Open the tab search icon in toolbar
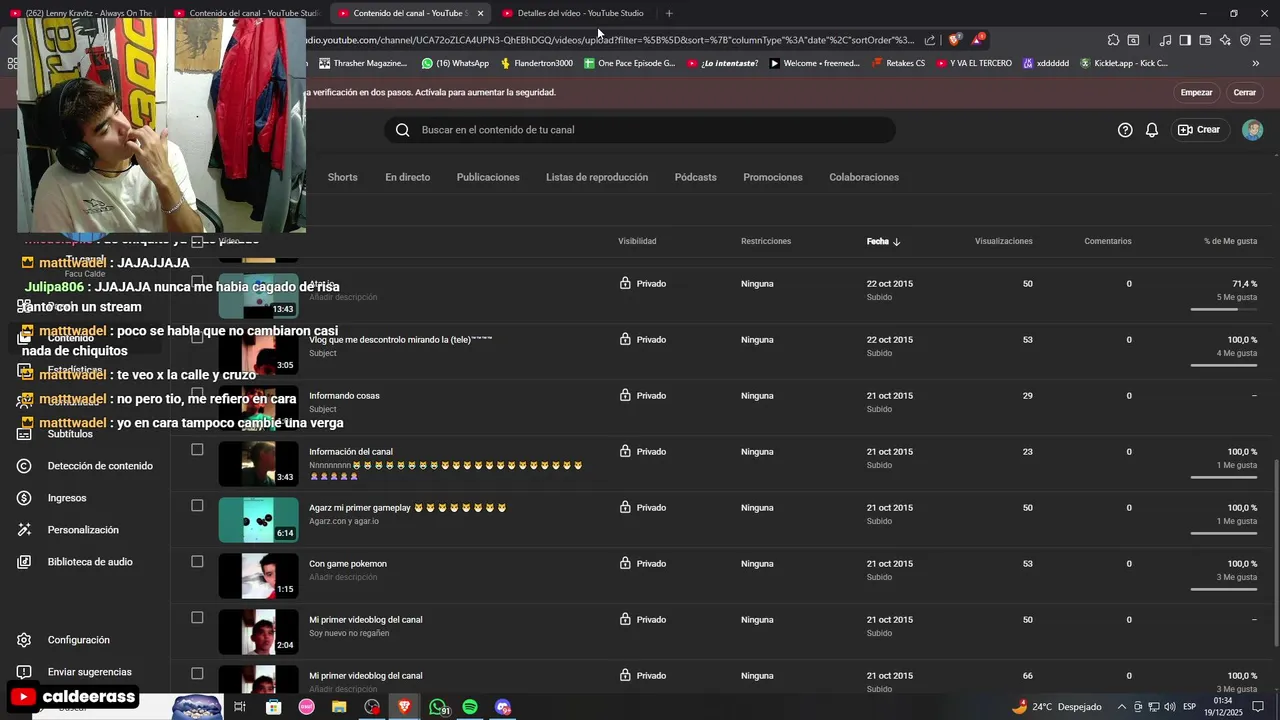1280x720 pixels. coord(1133,40)
